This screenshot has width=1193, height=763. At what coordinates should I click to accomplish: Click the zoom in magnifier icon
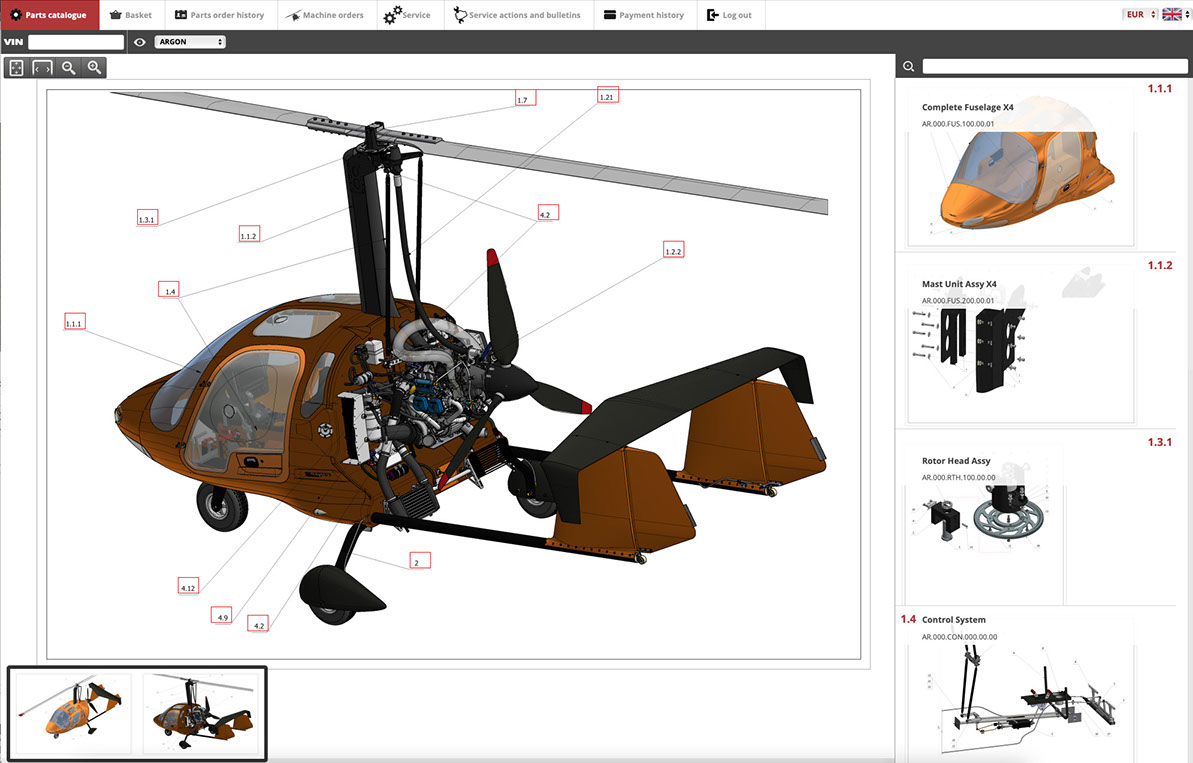(94, 68)
